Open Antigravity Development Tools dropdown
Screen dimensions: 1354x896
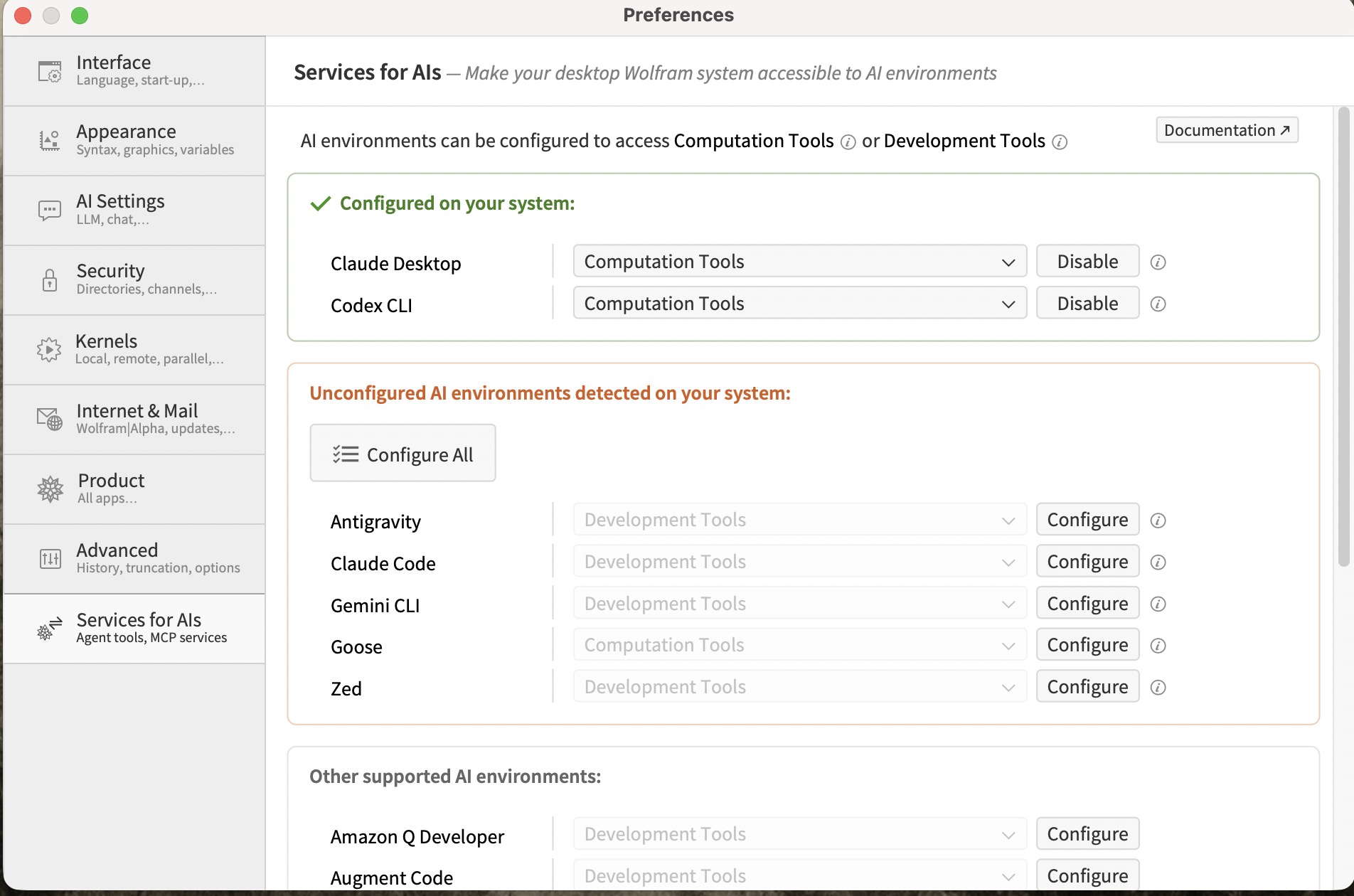(800, 519)
